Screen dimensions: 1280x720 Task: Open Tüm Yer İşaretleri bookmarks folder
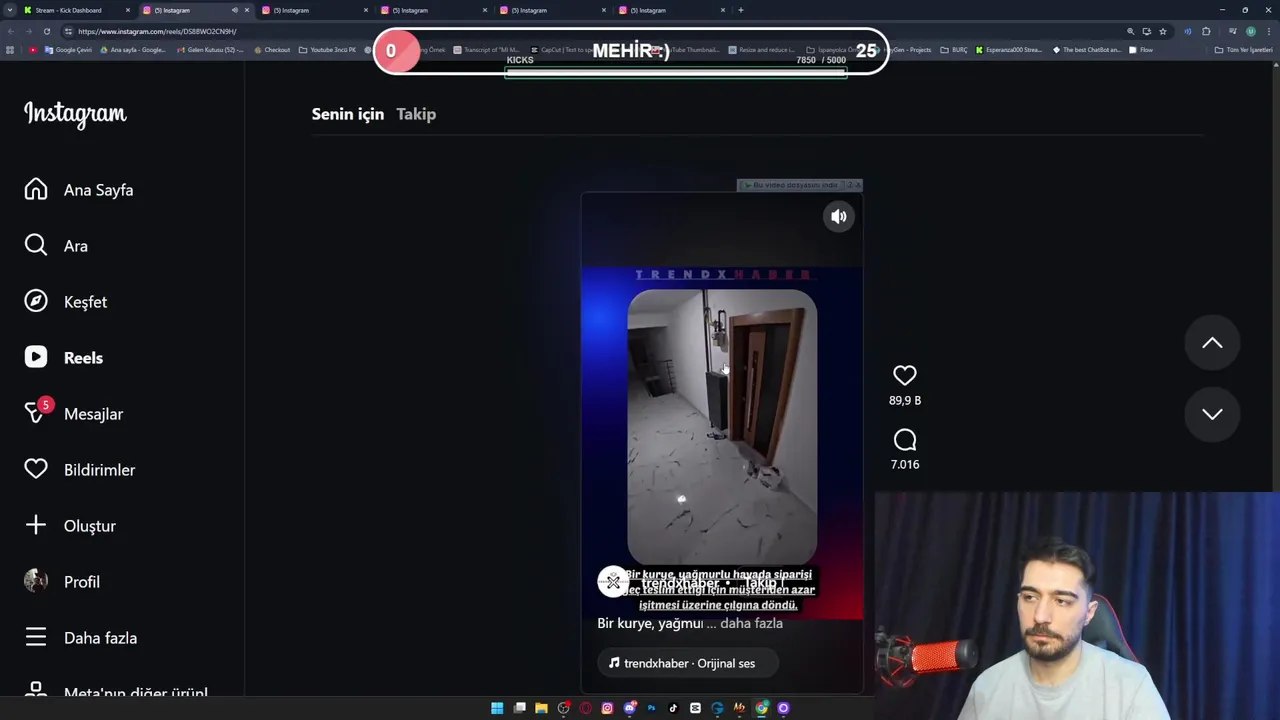coord(1243,49)
